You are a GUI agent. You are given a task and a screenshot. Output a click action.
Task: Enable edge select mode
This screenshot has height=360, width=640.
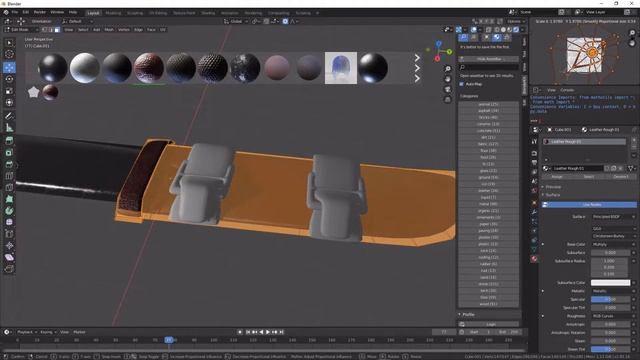(51, 29)
